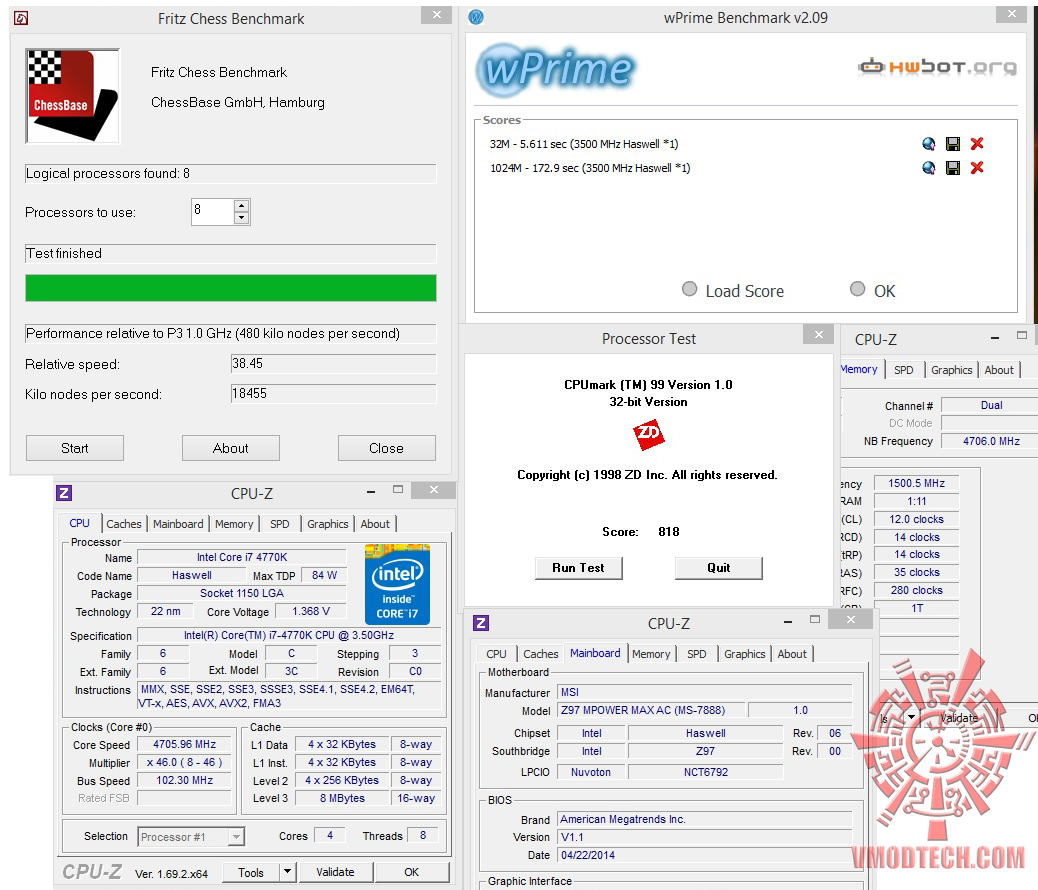The image size is (1038, 890).
Task: Open web link icon for 1024M score
Action: [x=928, y=168]
